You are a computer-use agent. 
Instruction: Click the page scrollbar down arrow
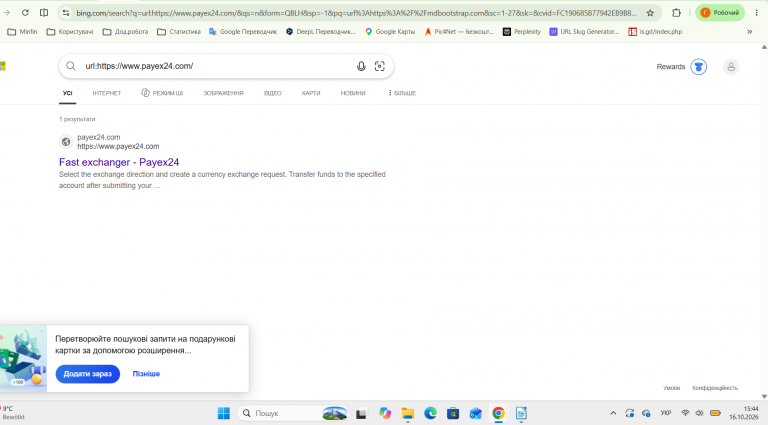764,397
